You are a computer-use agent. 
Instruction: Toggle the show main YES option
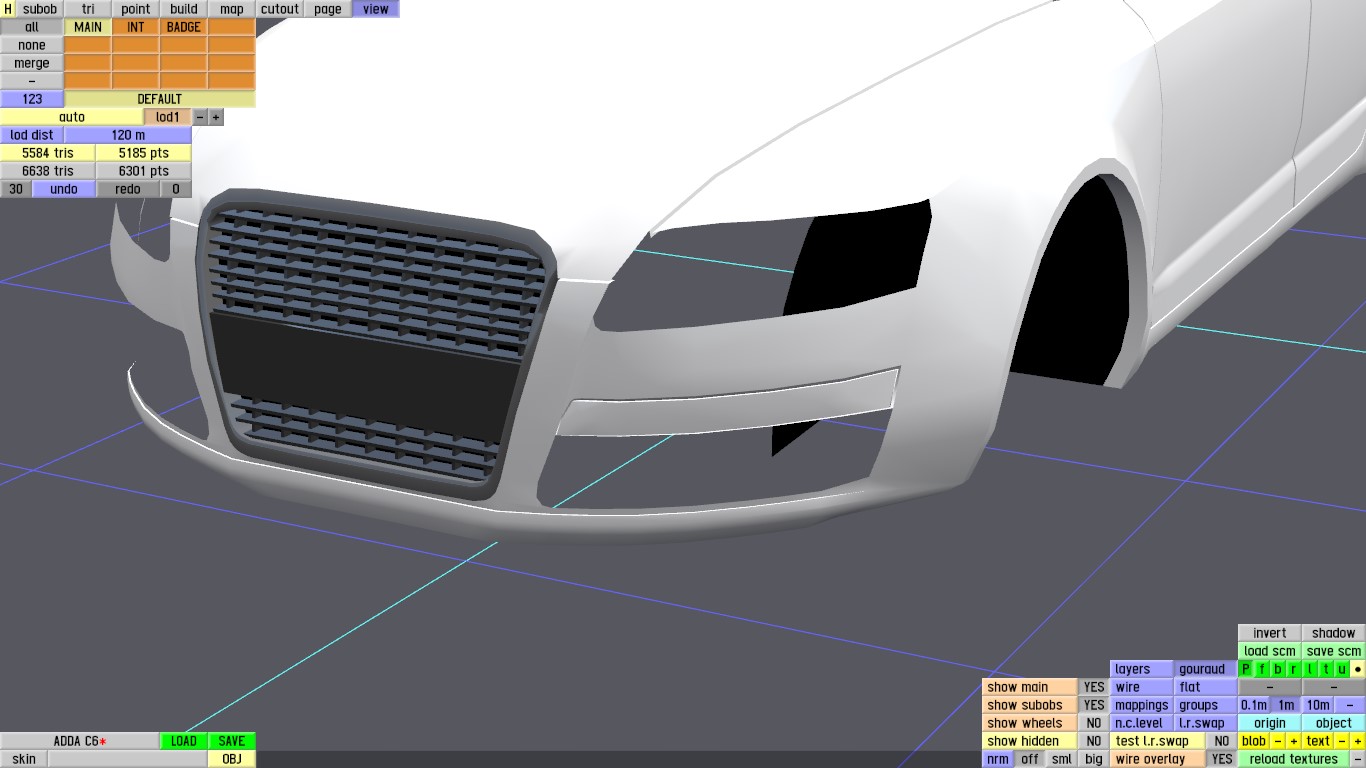pos(1094,687)
